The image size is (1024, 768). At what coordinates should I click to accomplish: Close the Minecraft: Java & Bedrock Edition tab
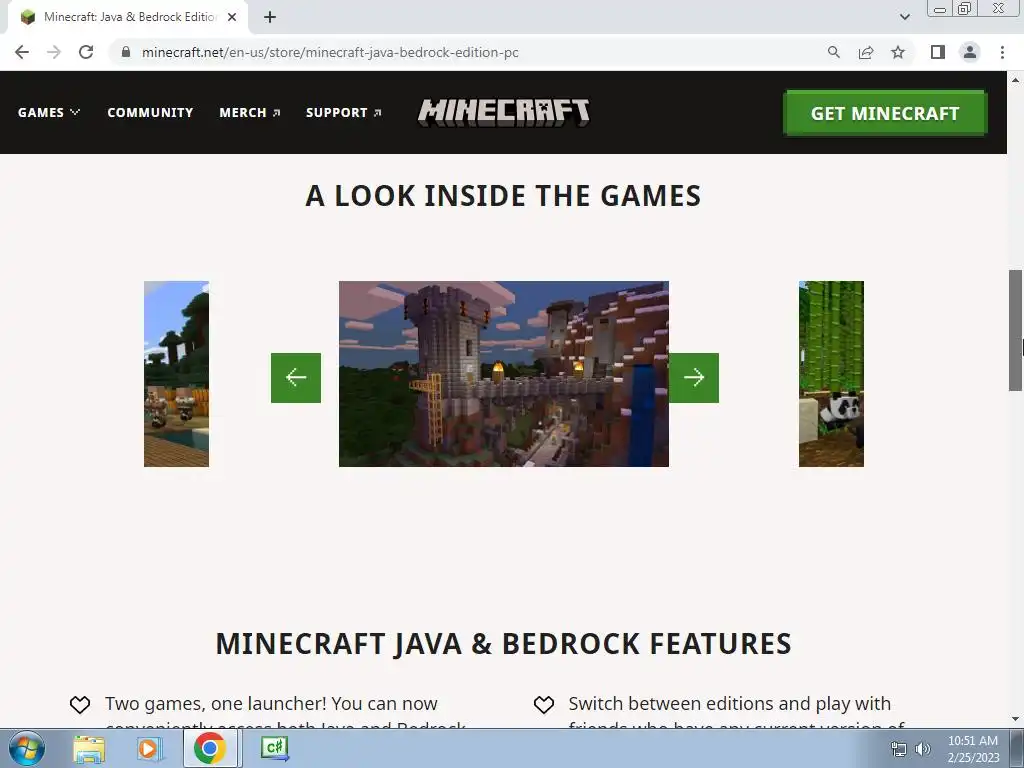(x=232, y=17)
